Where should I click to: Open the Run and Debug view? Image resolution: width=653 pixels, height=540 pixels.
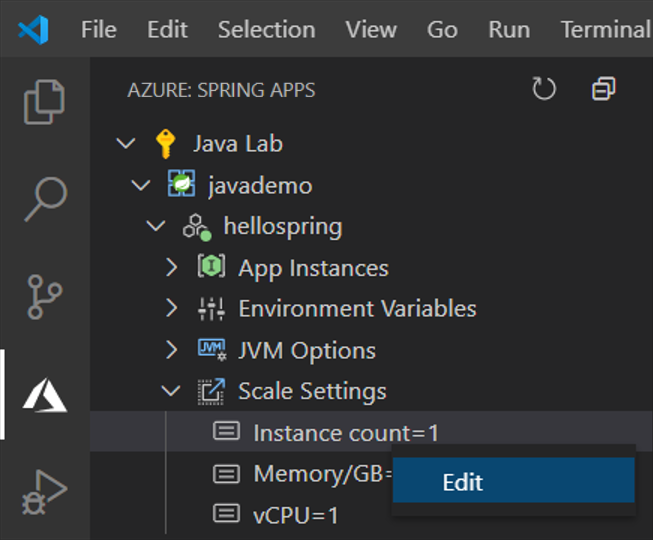click(44, 490)
